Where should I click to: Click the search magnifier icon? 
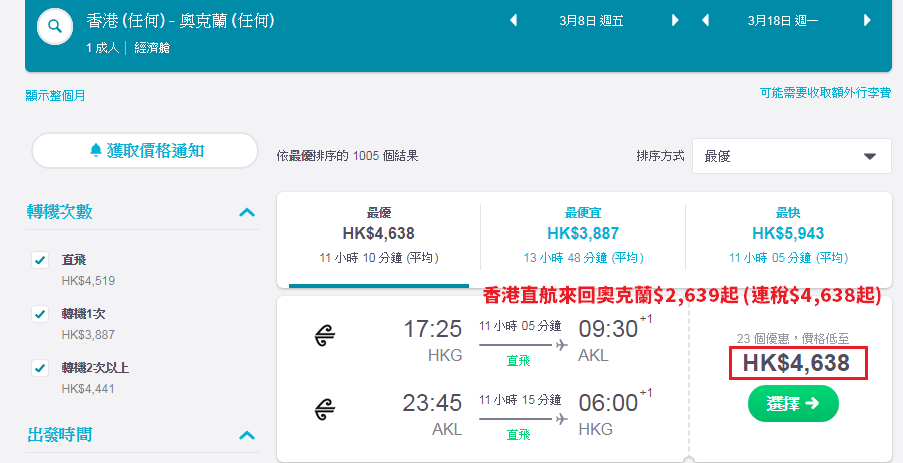[55, 26]
